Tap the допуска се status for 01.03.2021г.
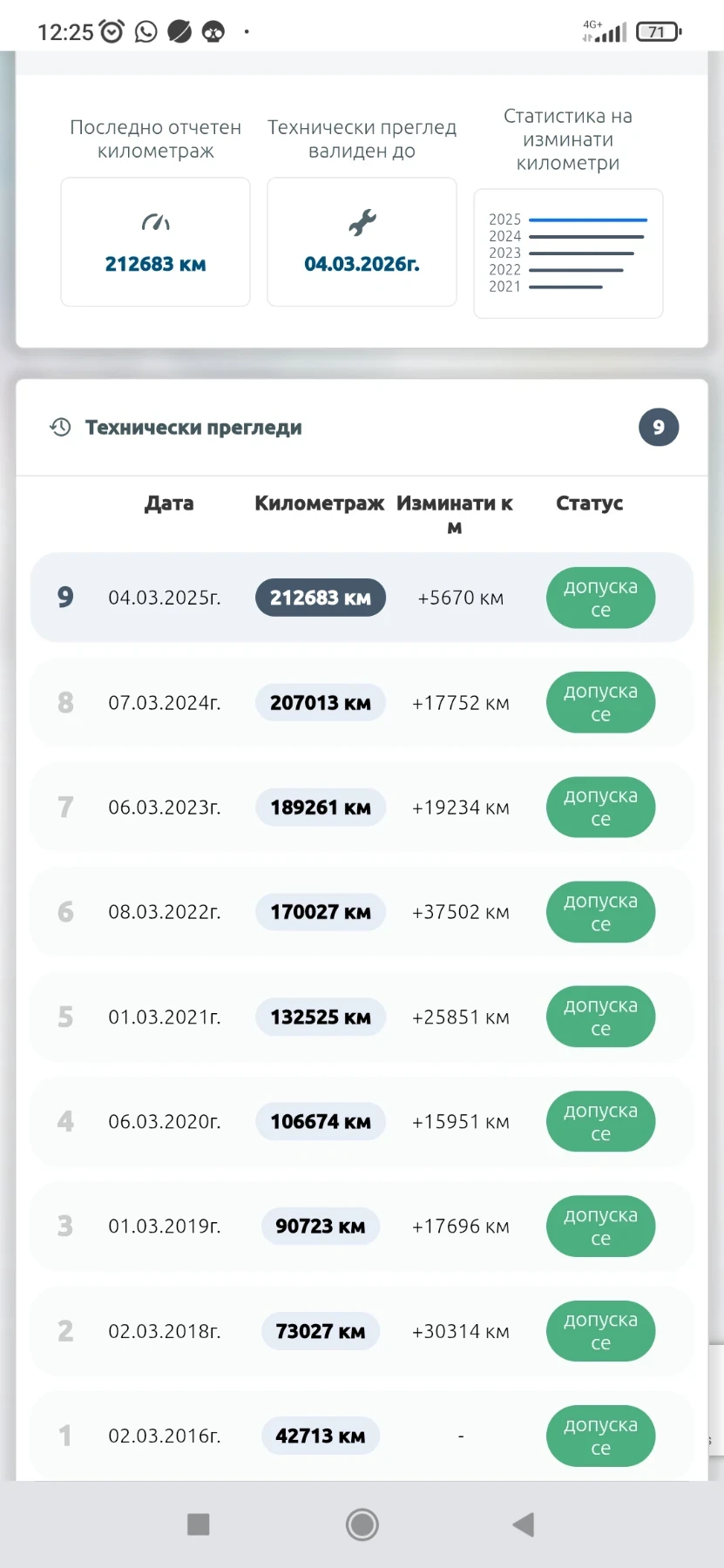724x1568 pixels. click(x=600, y=1017)
